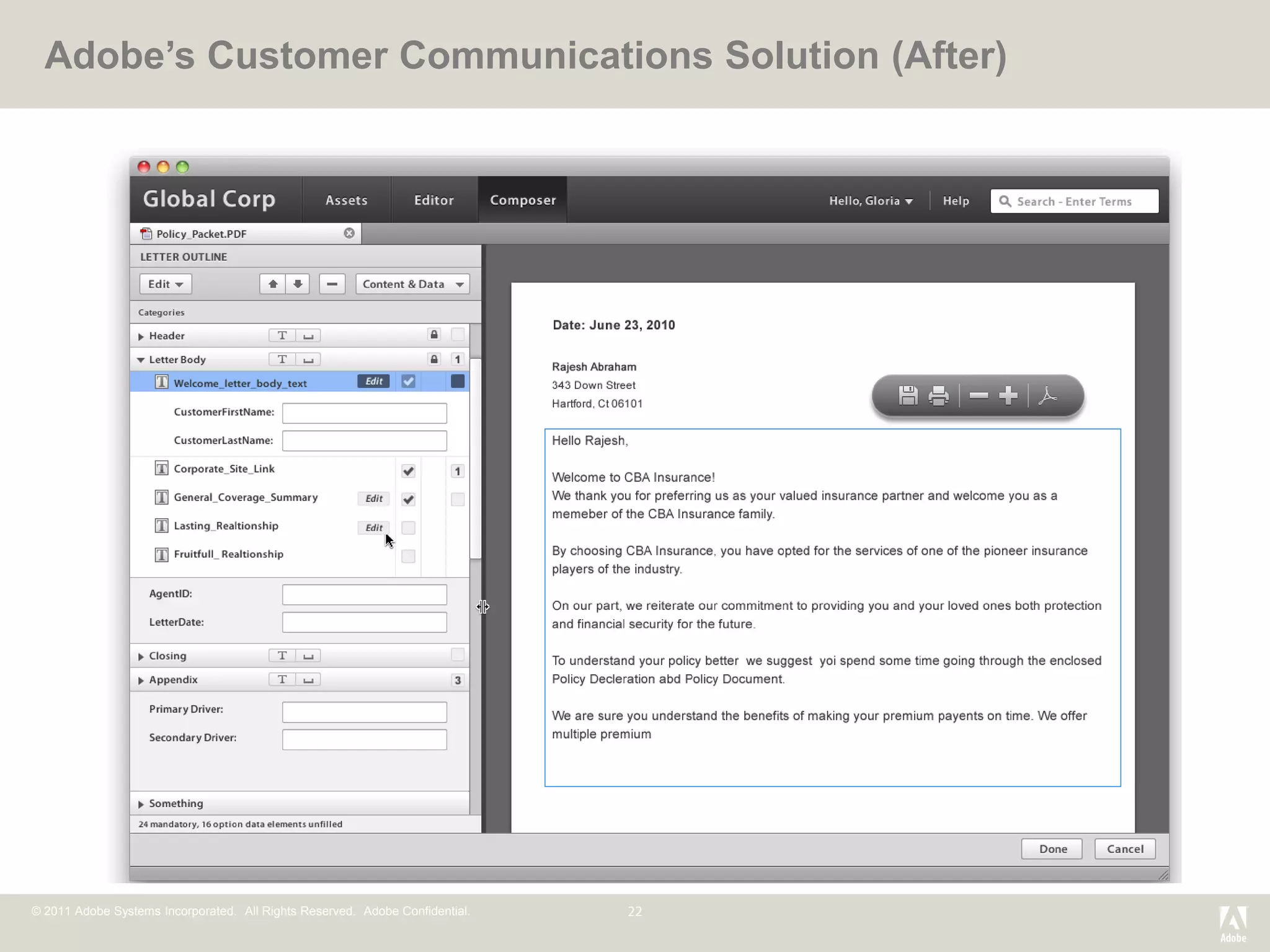The height and width of the screenshot is (952, 1270).
Task: Uncheck the Welcome_letter_body_text checkbox
Action: [408, 381]
